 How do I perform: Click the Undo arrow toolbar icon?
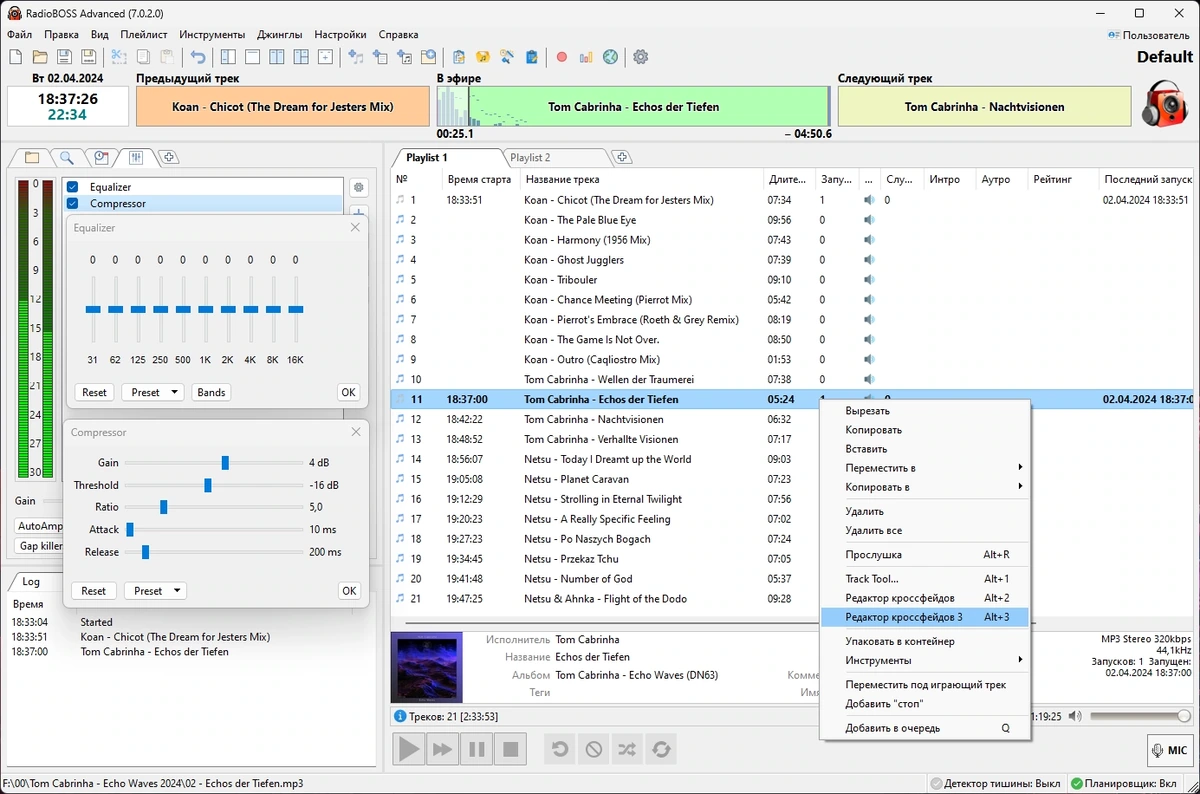[x=198, y=57]
